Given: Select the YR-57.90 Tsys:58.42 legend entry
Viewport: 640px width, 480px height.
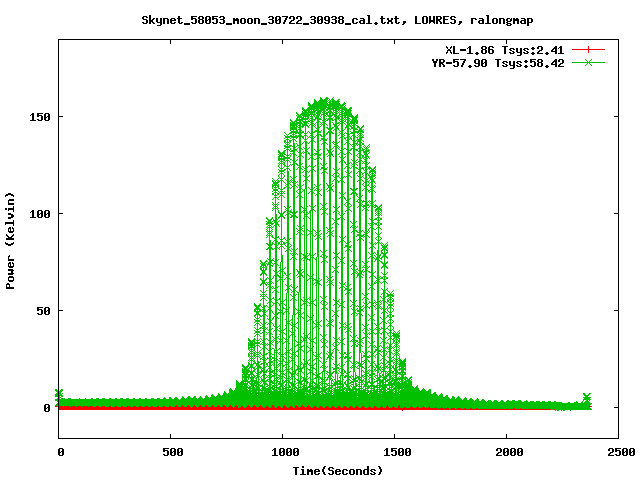Looking at the screenshot, I should pyautogui.click(x=498, y=63).
